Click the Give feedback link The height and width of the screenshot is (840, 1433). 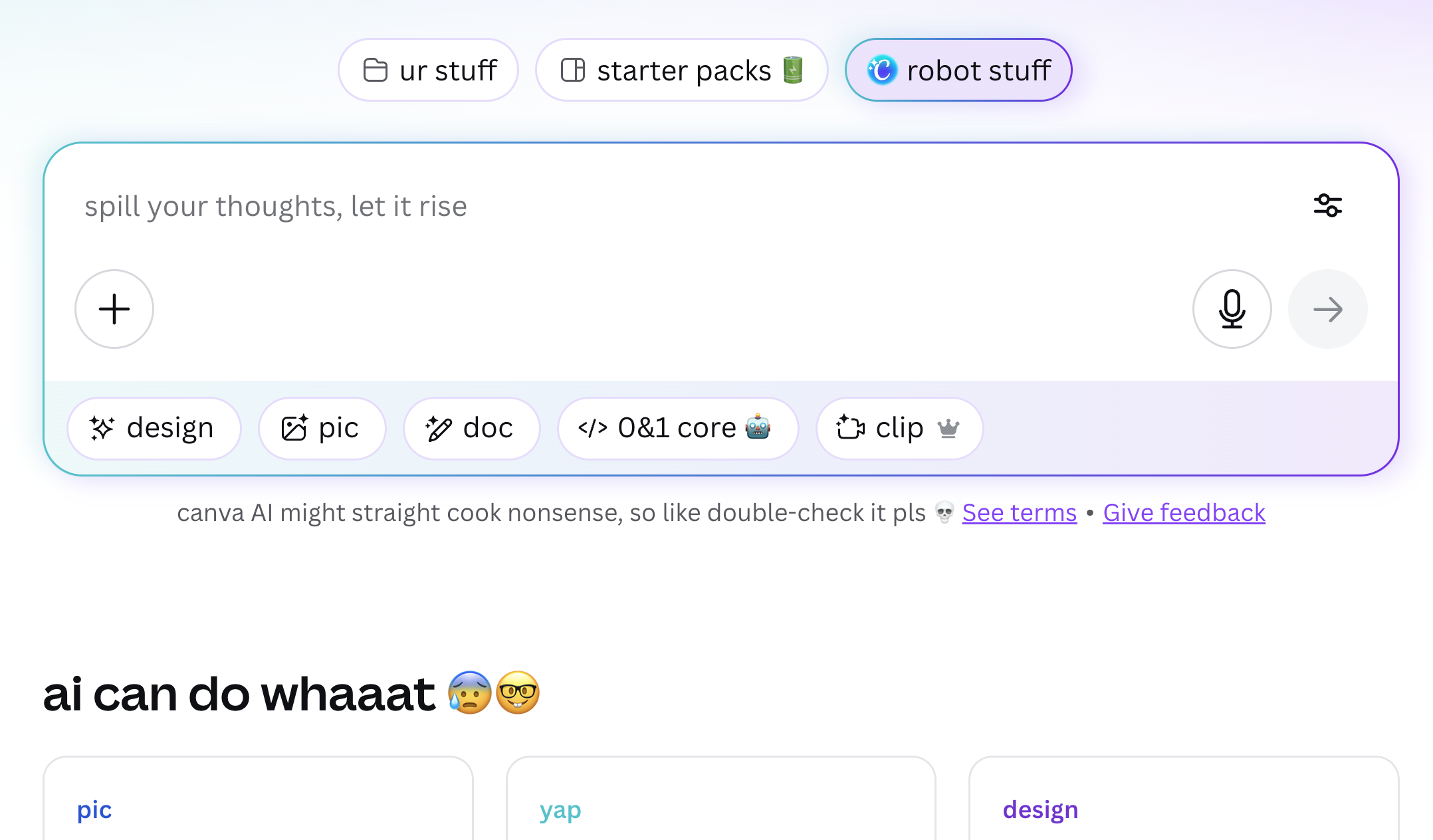tap(1184, 512)
